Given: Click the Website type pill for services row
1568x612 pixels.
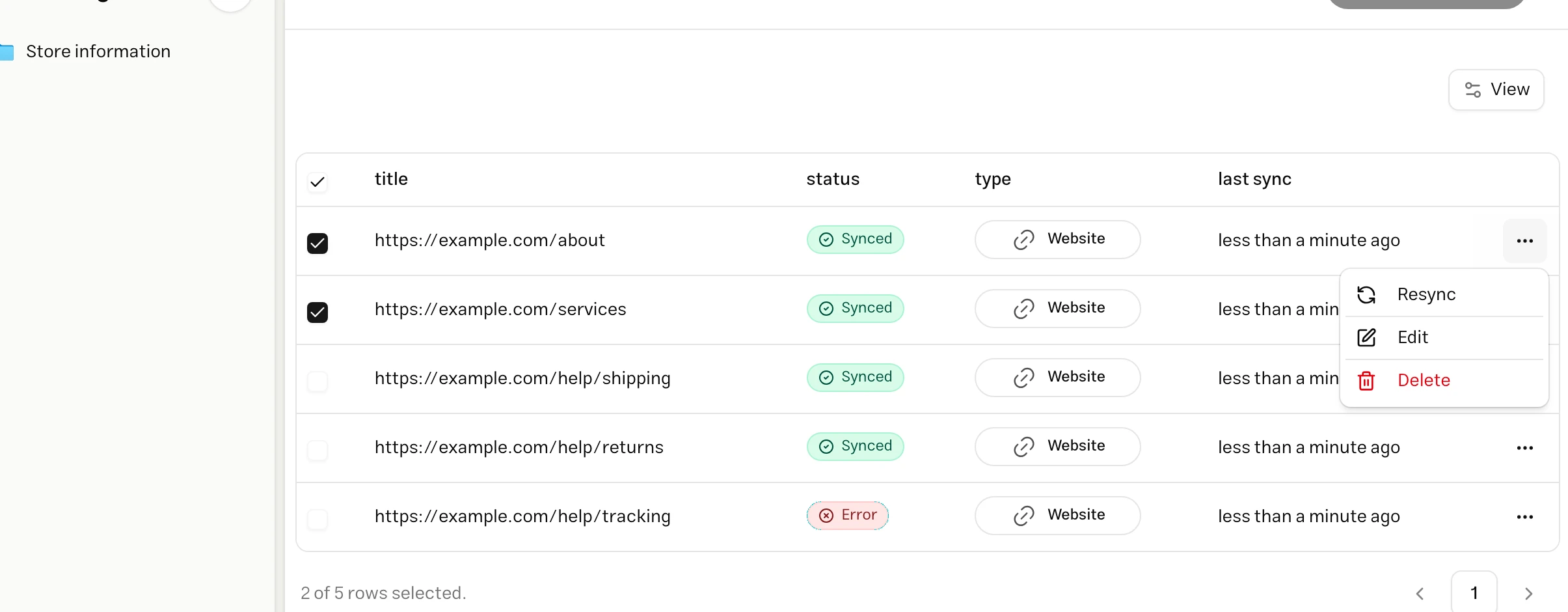Looking at the screenshot, I should click(1057, 309).
